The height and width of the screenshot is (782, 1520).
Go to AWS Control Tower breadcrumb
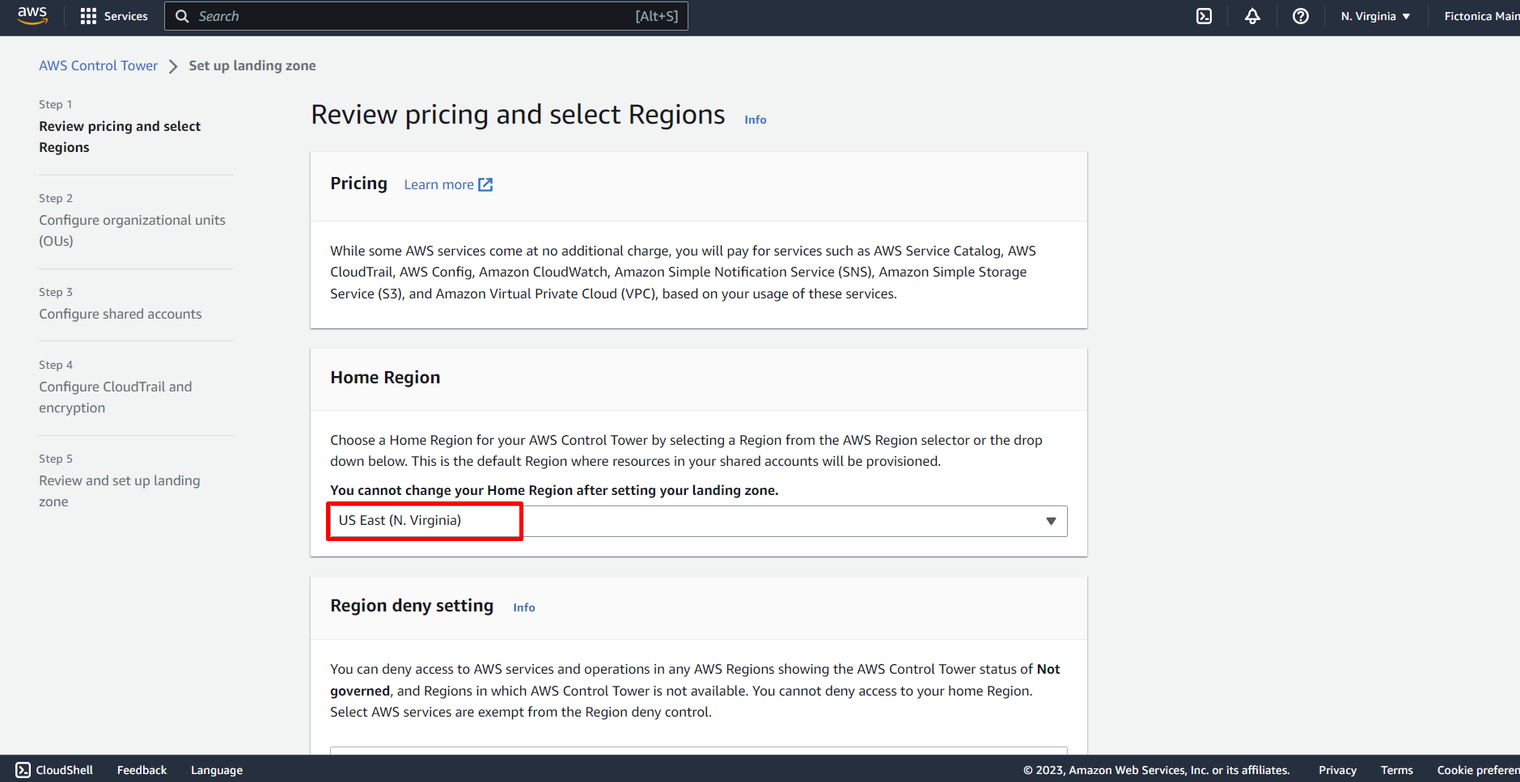(98, 66)
